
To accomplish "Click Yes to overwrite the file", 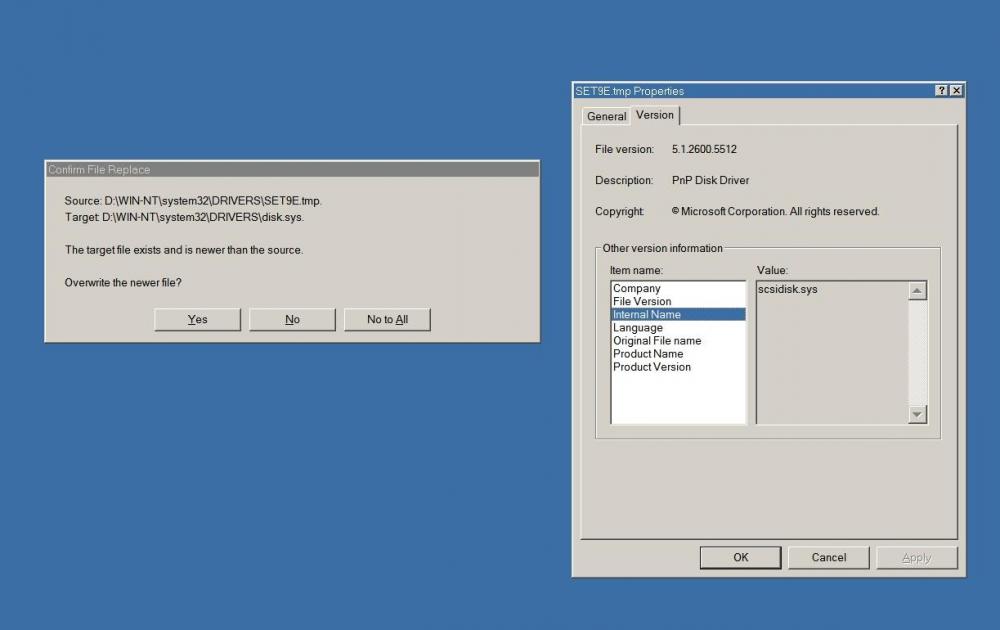I will coord(197,319).
